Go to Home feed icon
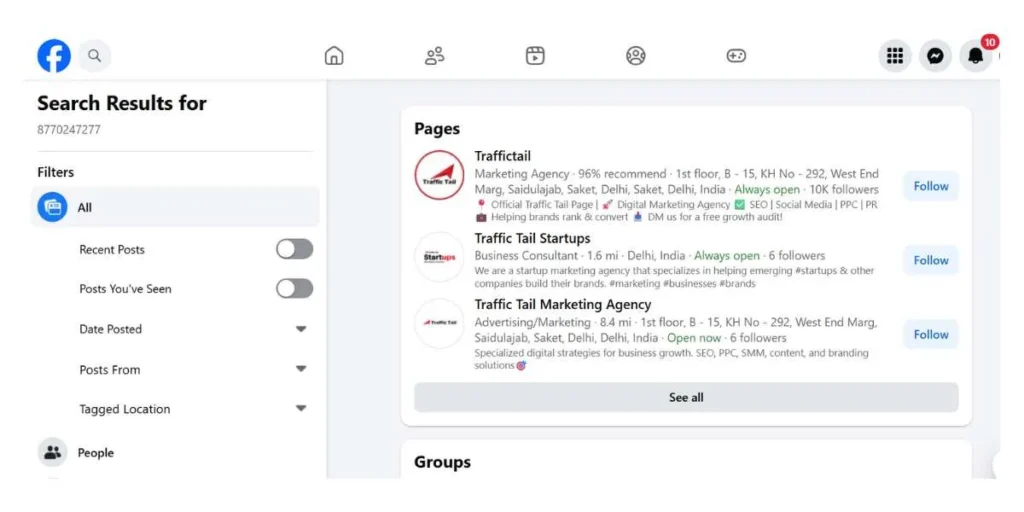Image resolution: width=1024 pixels, height=512 pixels. pos(334,56)
